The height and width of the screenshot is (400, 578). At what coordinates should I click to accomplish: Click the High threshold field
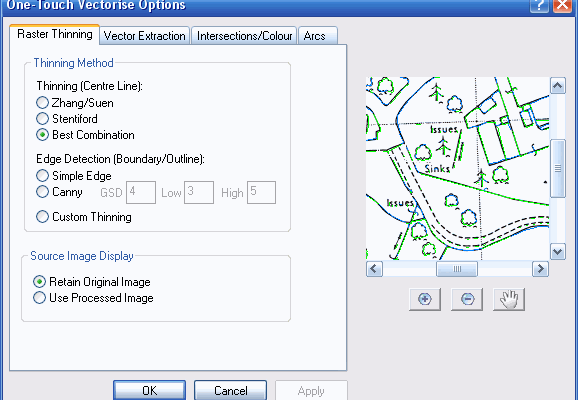261,192
